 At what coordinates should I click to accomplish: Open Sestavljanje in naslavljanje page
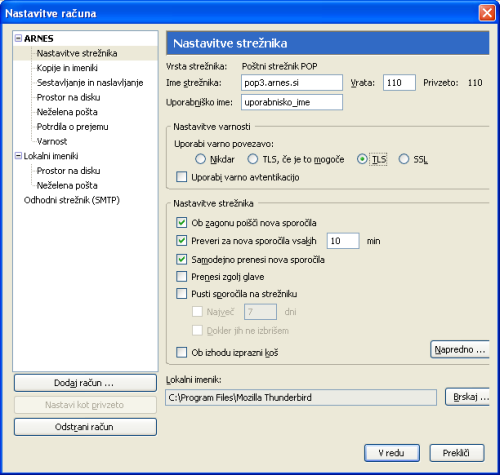(90, 82)
